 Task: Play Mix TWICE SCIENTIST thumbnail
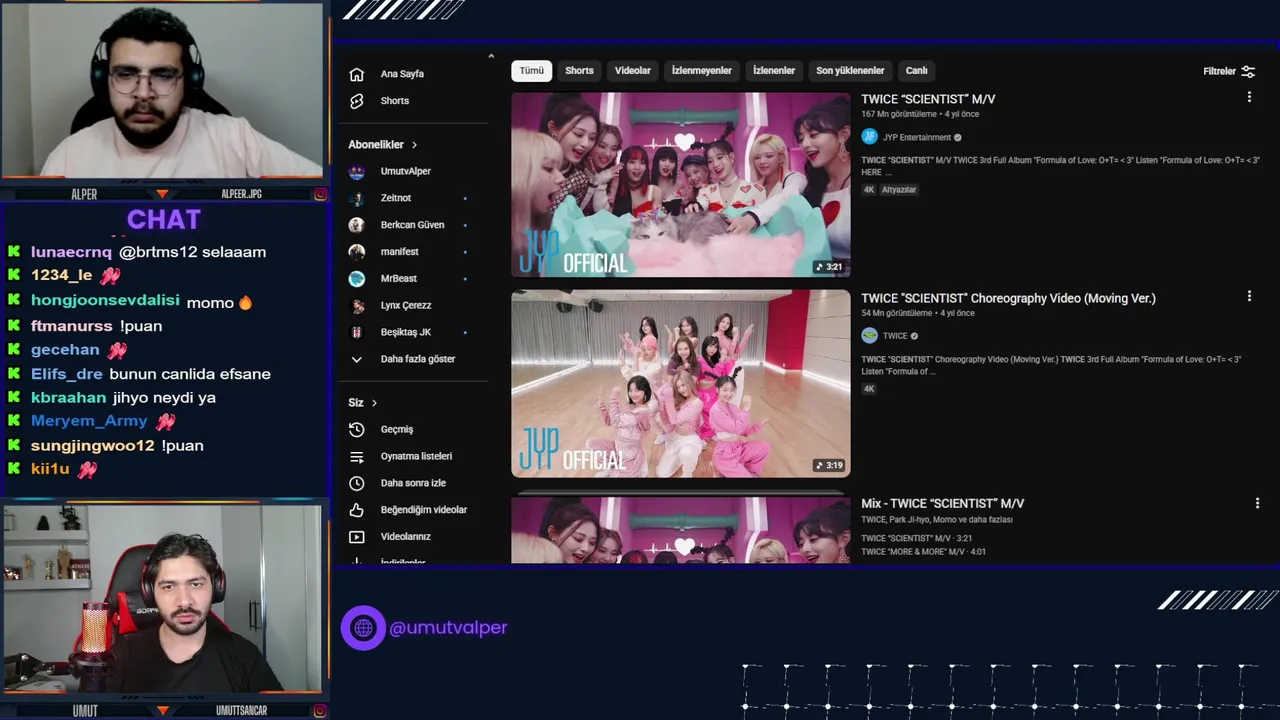[x=681, y=530]
